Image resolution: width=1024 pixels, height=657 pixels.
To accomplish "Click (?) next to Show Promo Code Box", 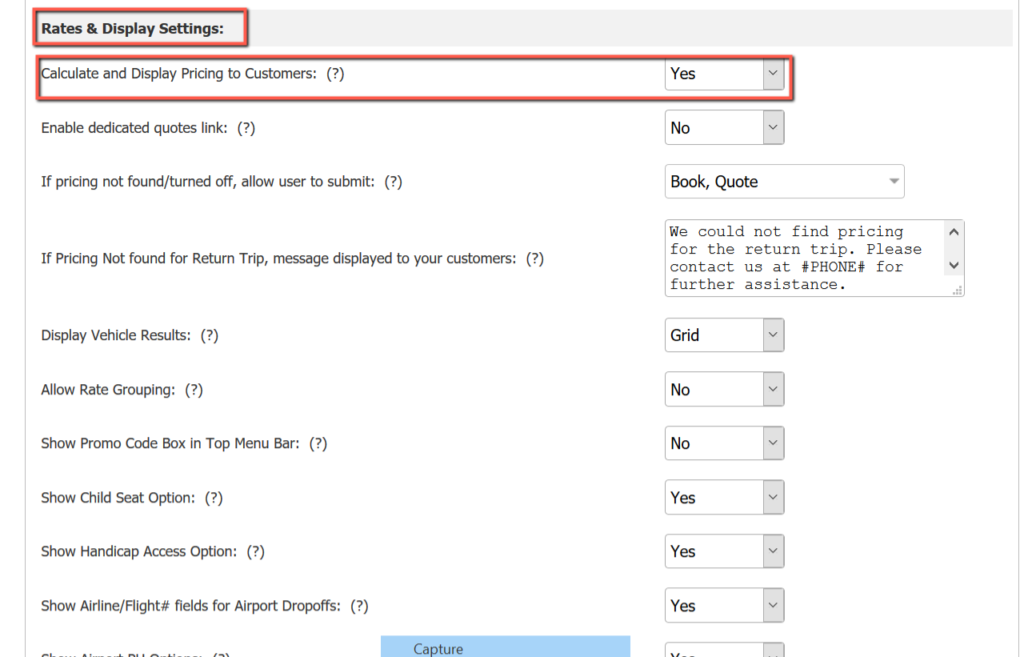I will 318,444.
